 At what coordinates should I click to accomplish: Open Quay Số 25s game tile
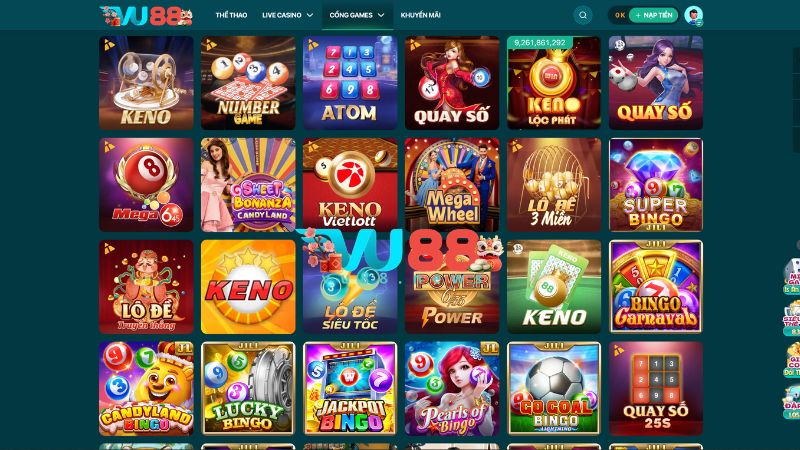[x=656, y=389]
